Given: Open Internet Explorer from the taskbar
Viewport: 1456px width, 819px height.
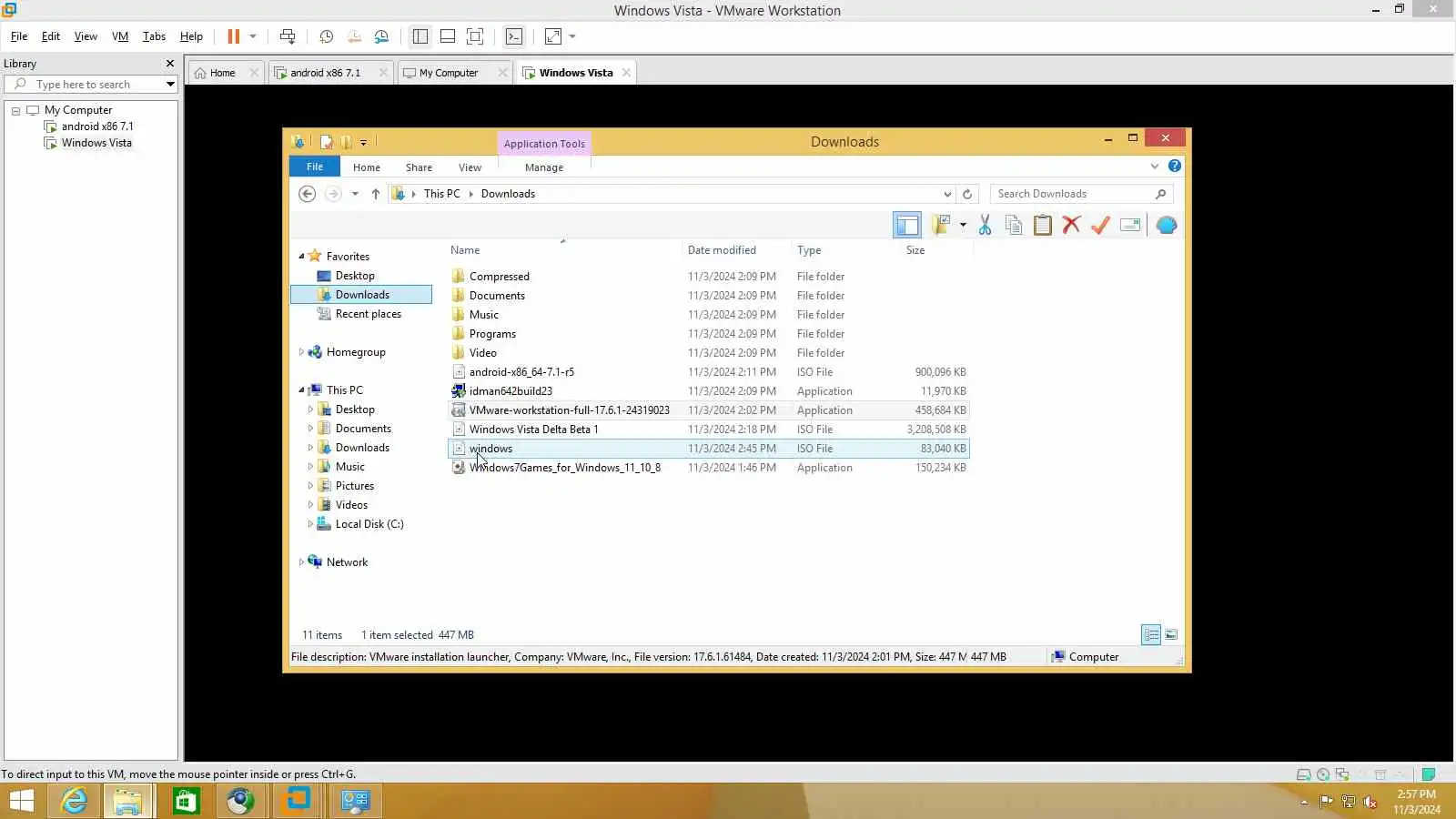Looking at the screenshot, I should (75, 801).
